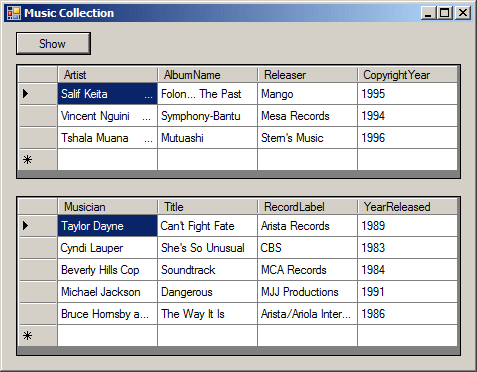Click the row header of Tshala Muana row
Screen dimensions: 477x372
pyautogui.click(x=38, y=138)
